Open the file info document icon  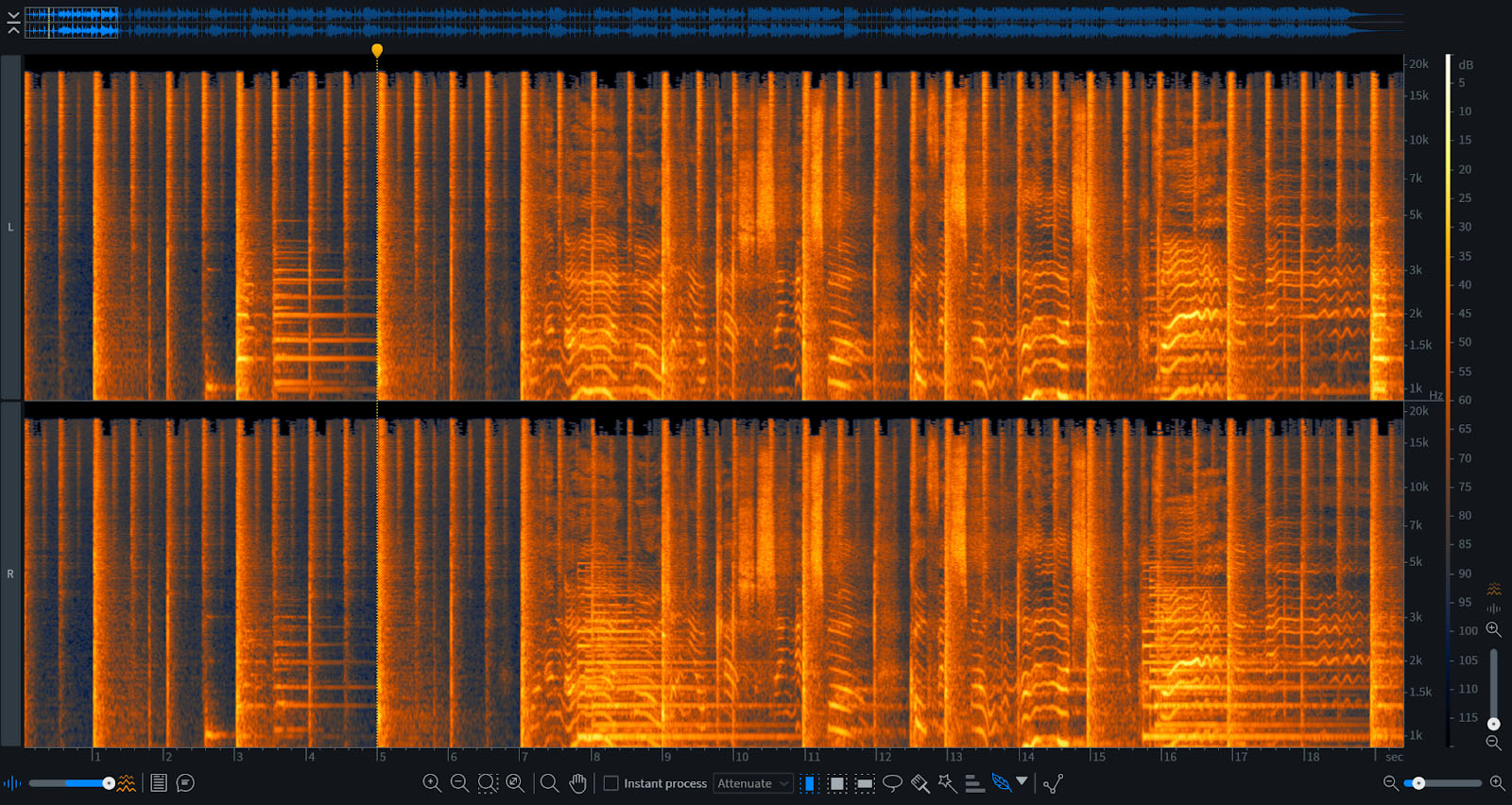click(159, 783)
